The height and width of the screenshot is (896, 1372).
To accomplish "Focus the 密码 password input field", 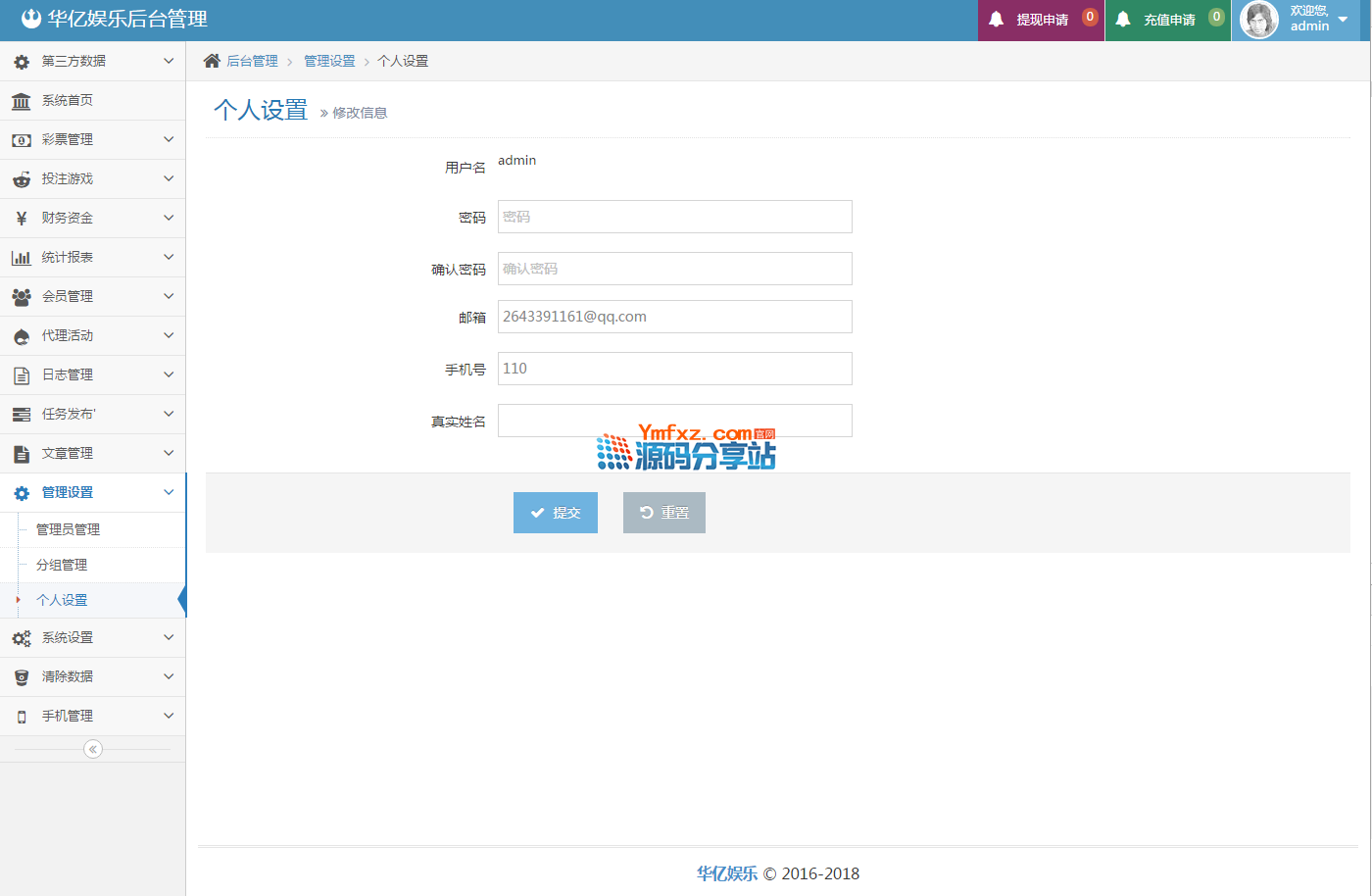I will (x=674, y=217).
